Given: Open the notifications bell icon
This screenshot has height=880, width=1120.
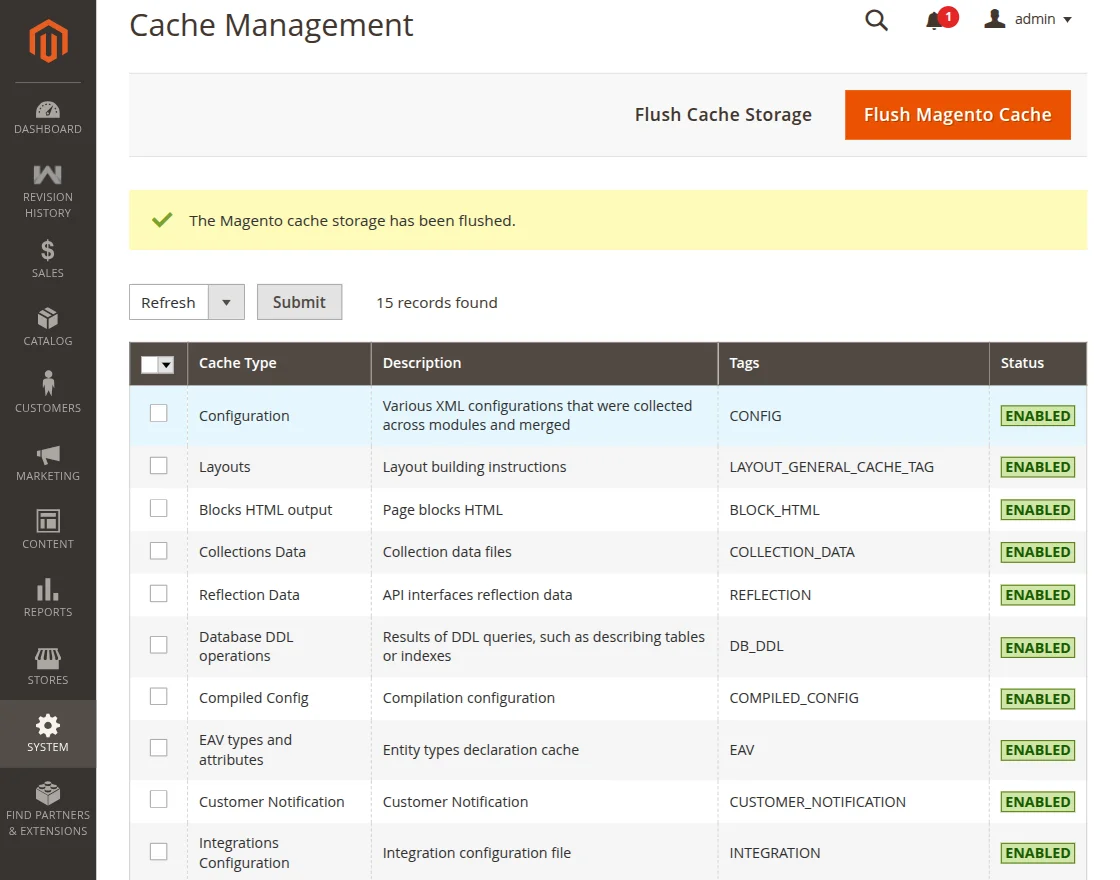Looking at the screenshot, I should (935, 20).
